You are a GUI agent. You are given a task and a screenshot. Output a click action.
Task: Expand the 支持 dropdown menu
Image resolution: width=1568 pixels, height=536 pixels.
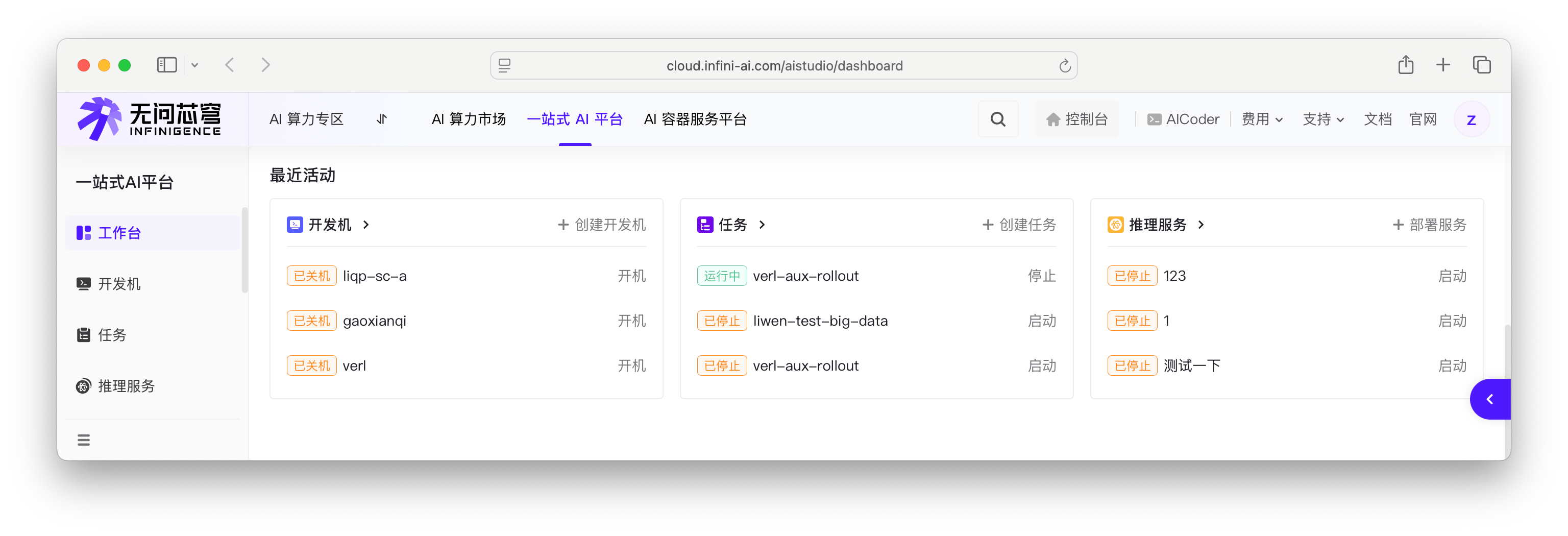coord(1322,119)
